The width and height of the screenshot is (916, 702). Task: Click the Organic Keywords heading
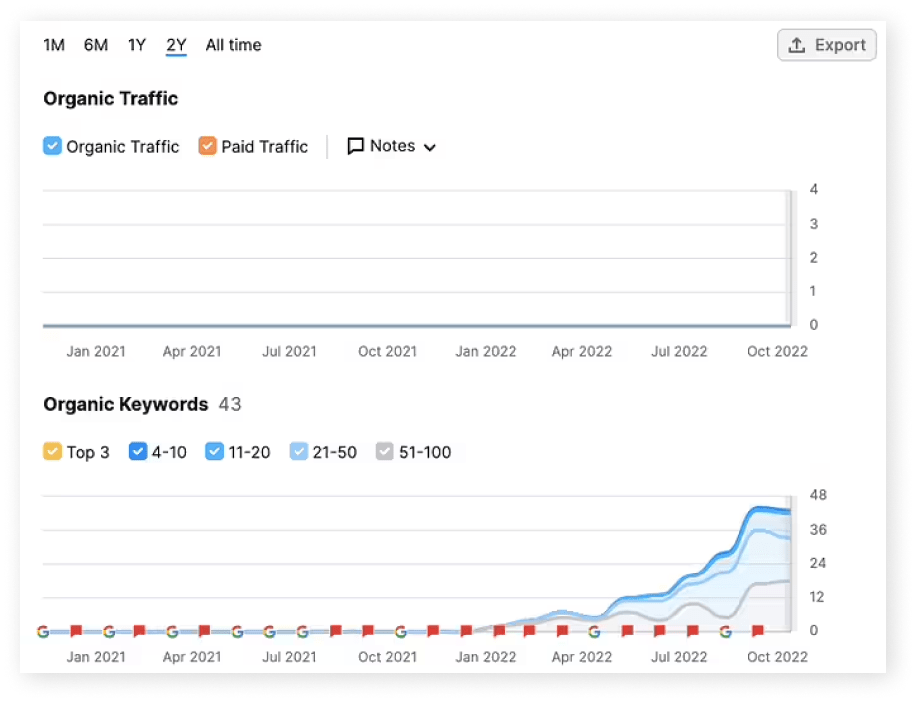126,404
